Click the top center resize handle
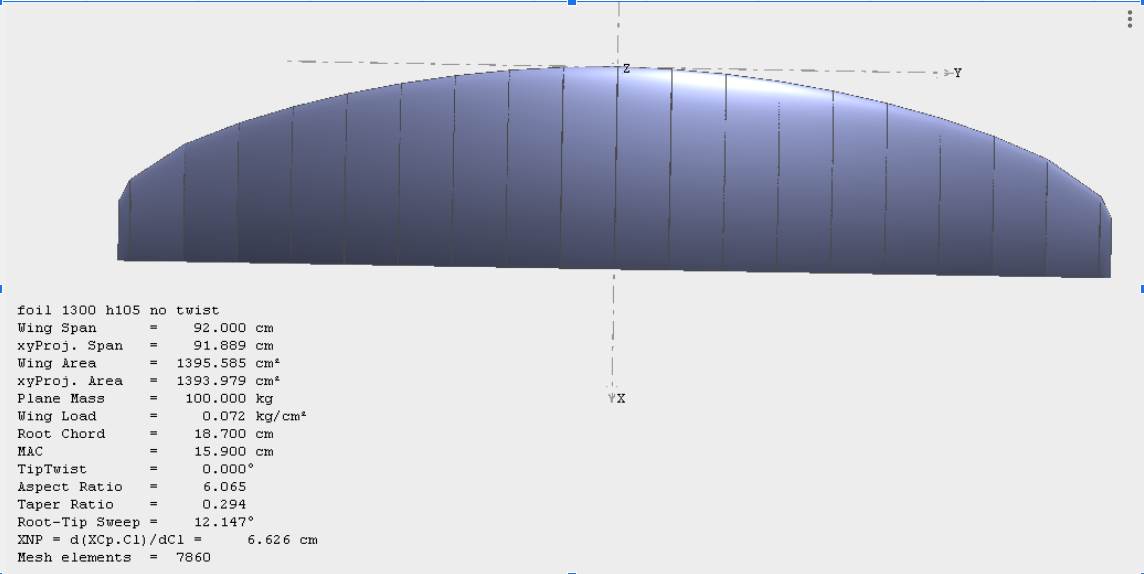This screenshot has width=1144, height=574. click(572, 3)
